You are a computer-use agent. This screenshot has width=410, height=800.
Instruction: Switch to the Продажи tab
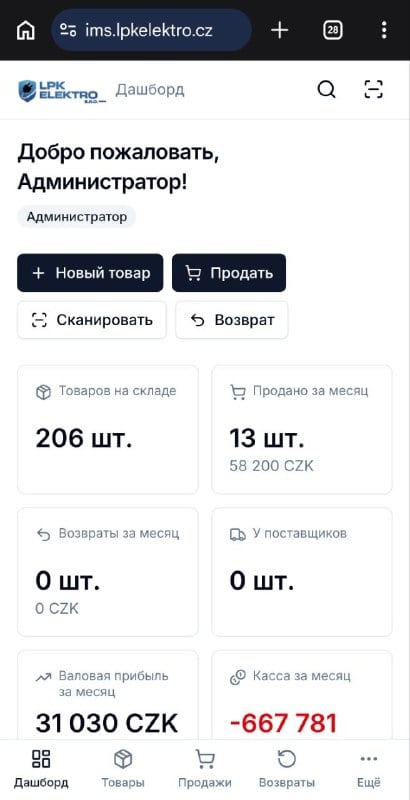(204, 769)
